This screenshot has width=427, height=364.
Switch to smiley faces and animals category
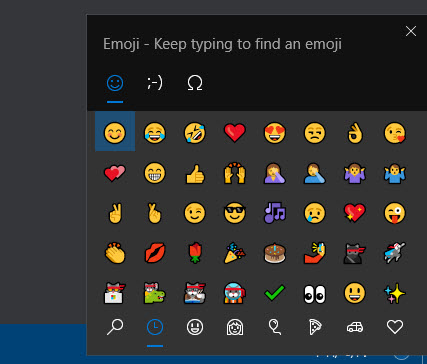point(195,327)
